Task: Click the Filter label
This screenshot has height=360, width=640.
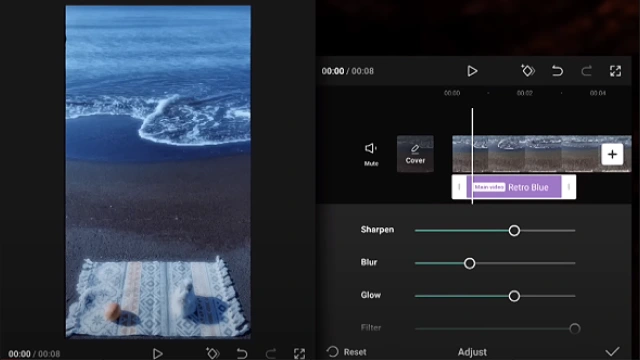Action: pos(371,328)
